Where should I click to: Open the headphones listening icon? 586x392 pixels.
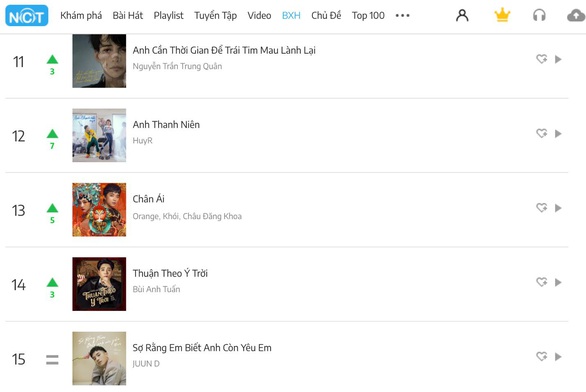pyautogui.click(x=539, y=15)
